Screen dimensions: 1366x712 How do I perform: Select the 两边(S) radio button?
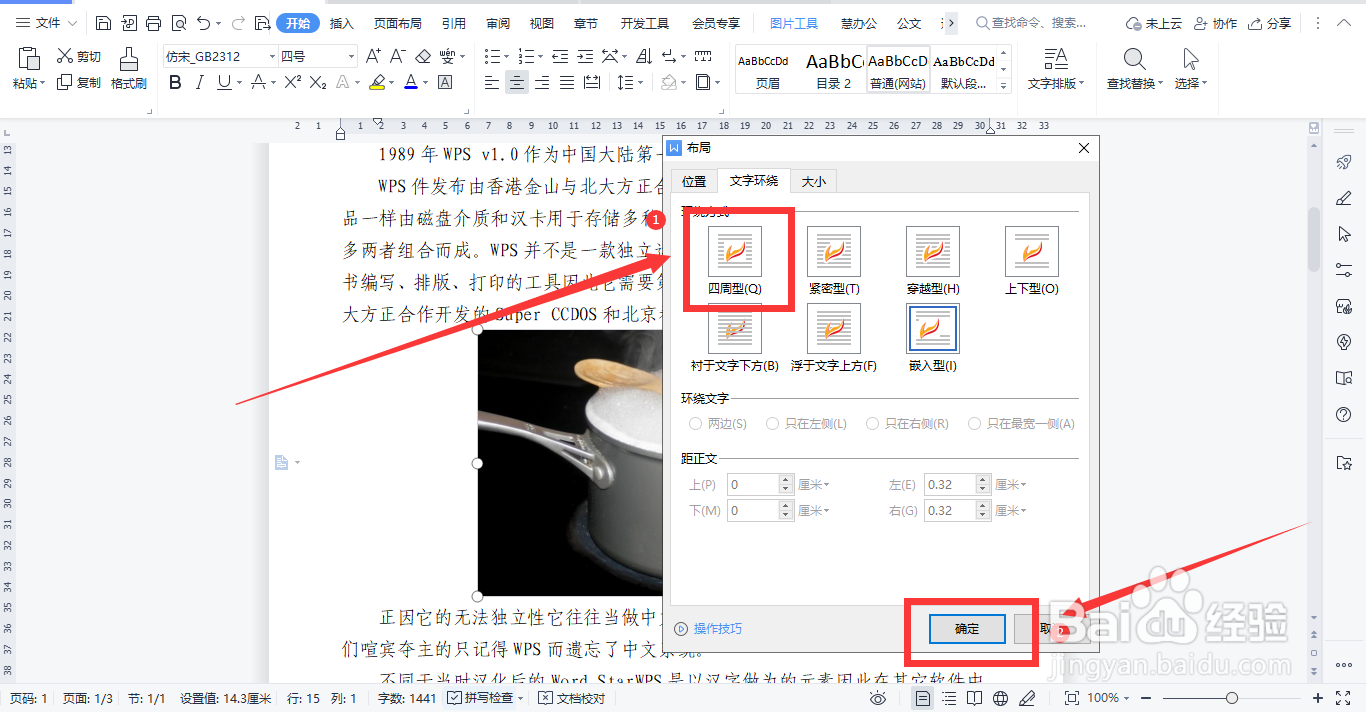tap(696, 423)
